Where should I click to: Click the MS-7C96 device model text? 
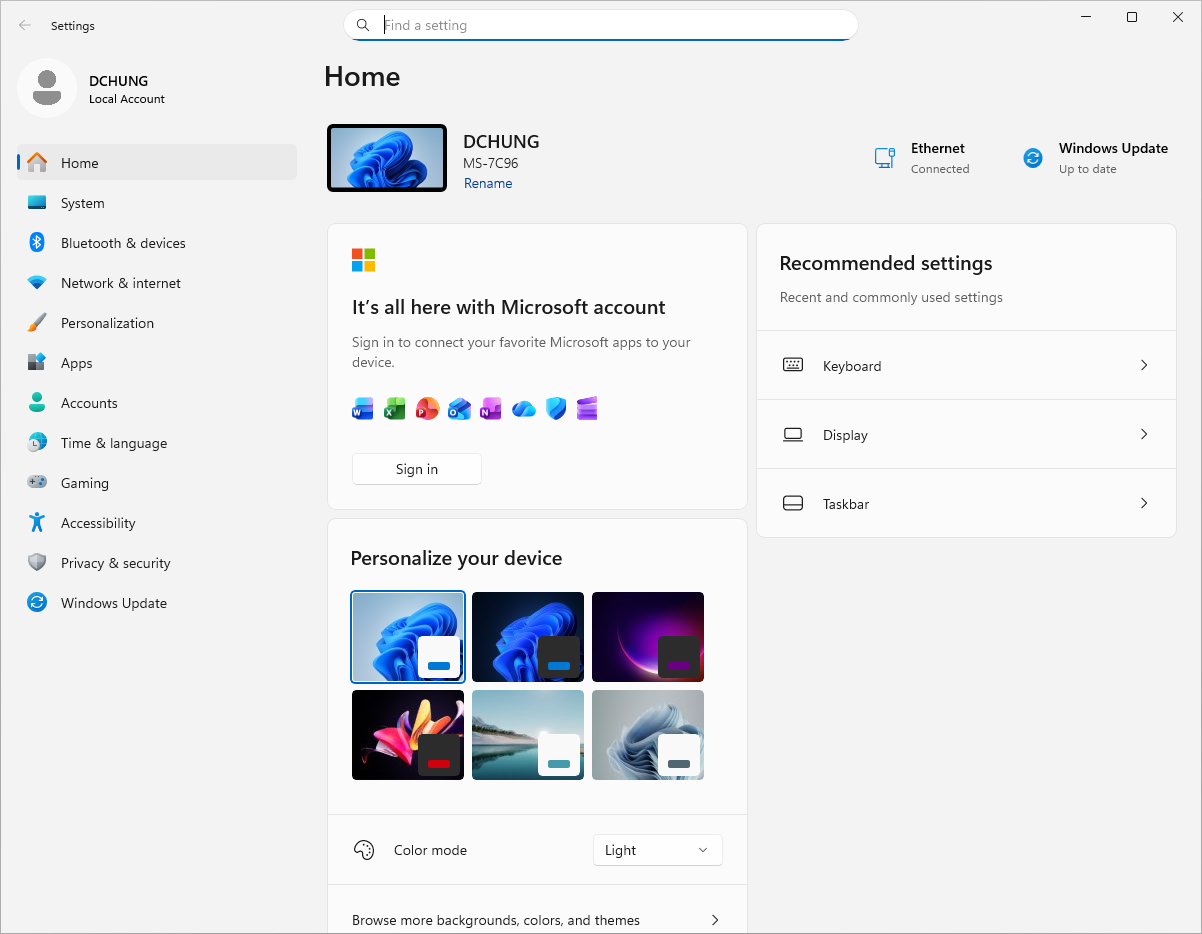point(491,163)
